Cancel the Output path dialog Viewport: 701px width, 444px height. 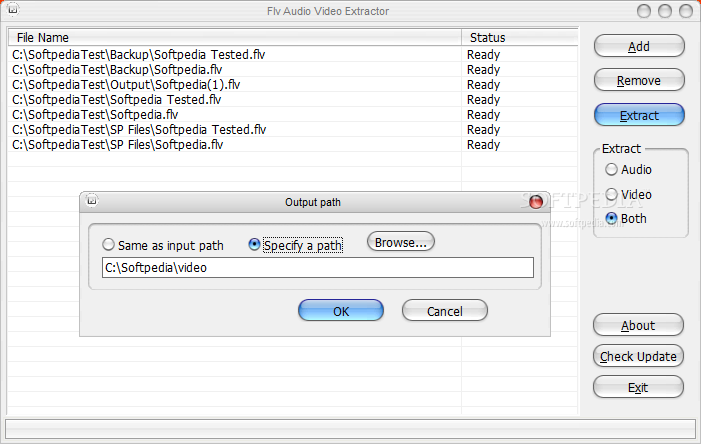click(444, 311)
